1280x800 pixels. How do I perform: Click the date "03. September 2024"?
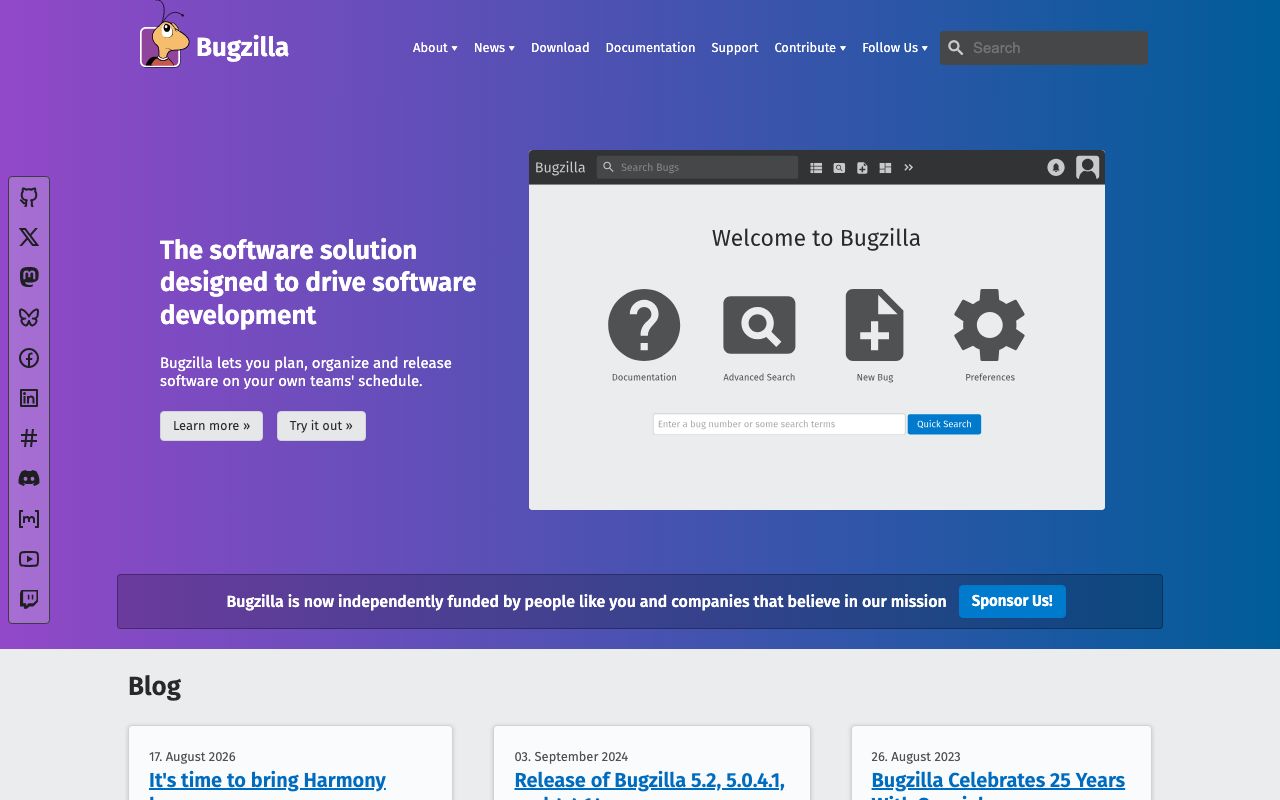pyautogui.click(x=571, y=757)
